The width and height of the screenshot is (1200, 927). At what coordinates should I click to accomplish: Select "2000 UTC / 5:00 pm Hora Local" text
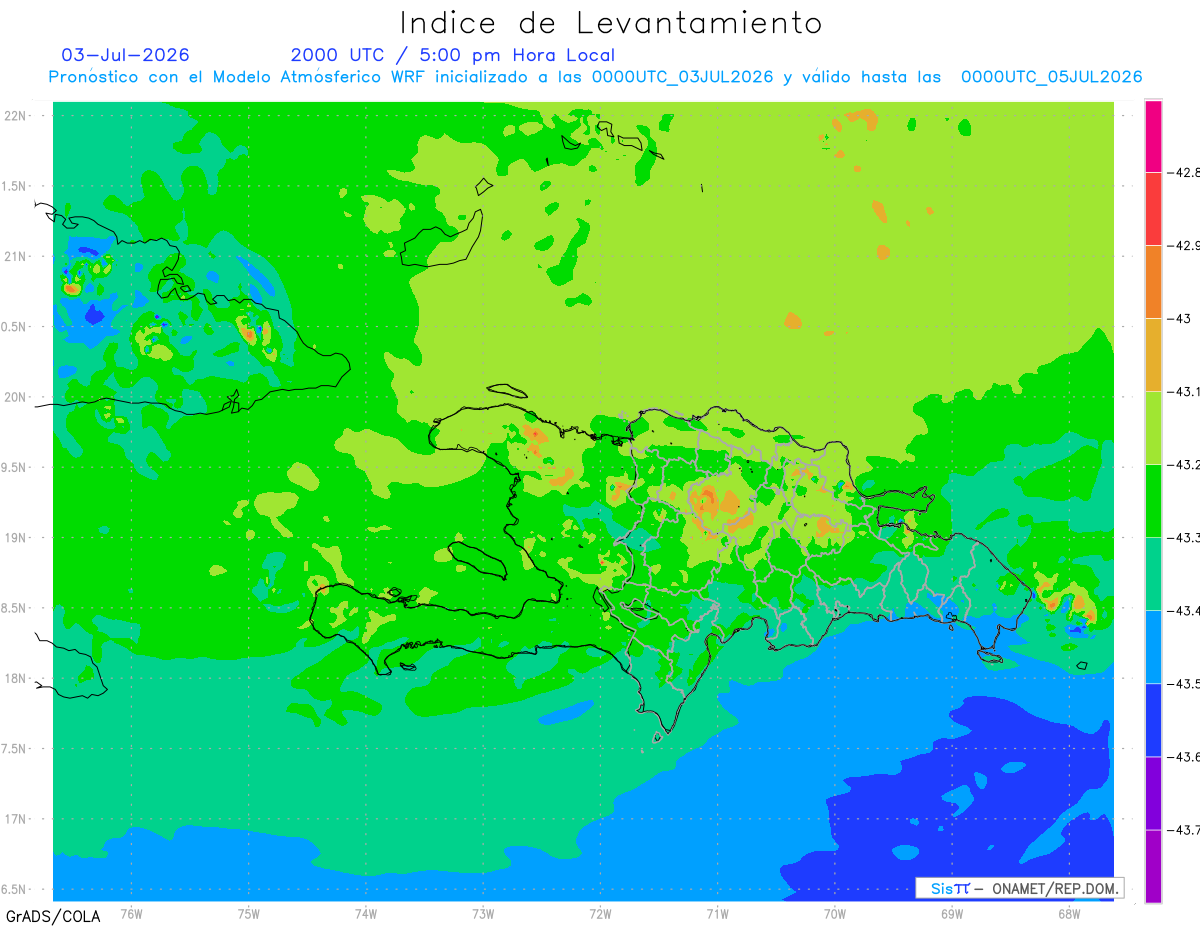pos(453,55)
